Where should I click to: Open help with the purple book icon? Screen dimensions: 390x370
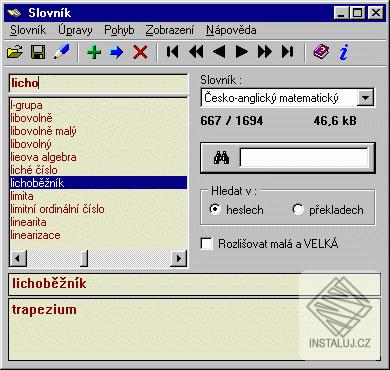[x=321, y=52]
